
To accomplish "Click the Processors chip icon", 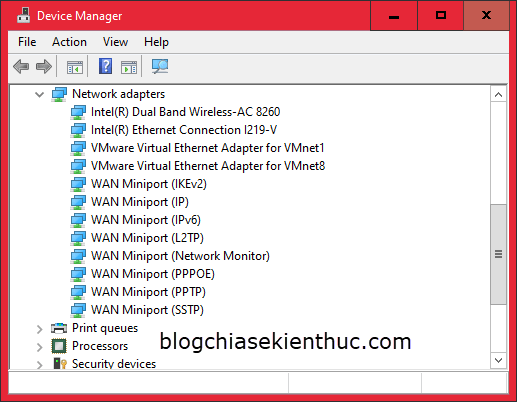I will click(59, 346).
